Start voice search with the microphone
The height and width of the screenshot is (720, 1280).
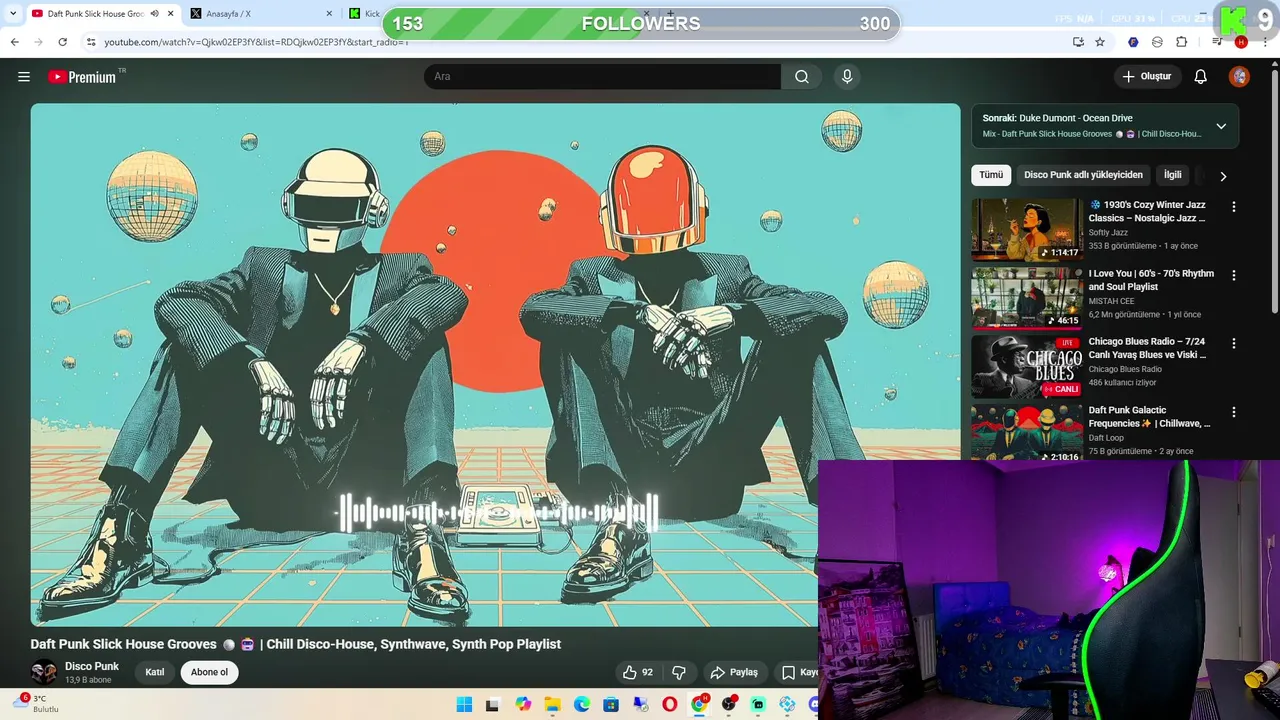(x=847, y=77)
